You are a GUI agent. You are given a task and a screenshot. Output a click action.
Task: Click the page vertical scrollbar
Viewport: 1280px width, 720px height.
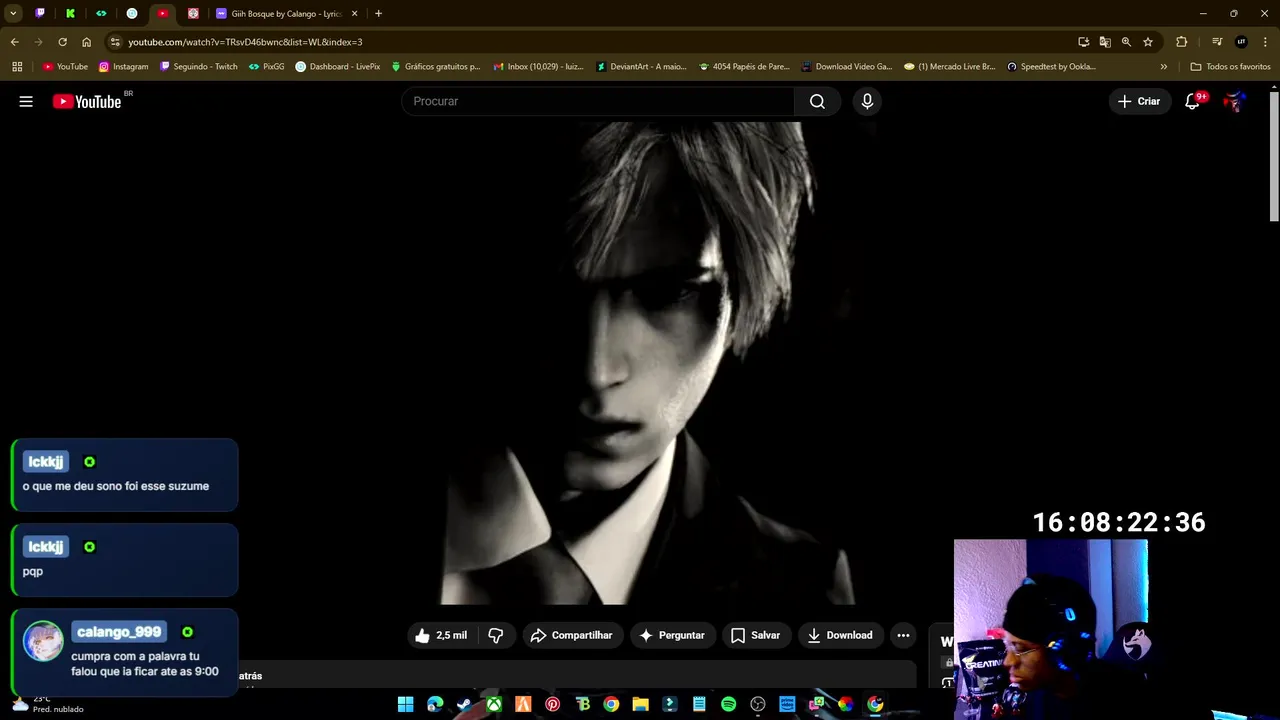(x=1274, y=155)
